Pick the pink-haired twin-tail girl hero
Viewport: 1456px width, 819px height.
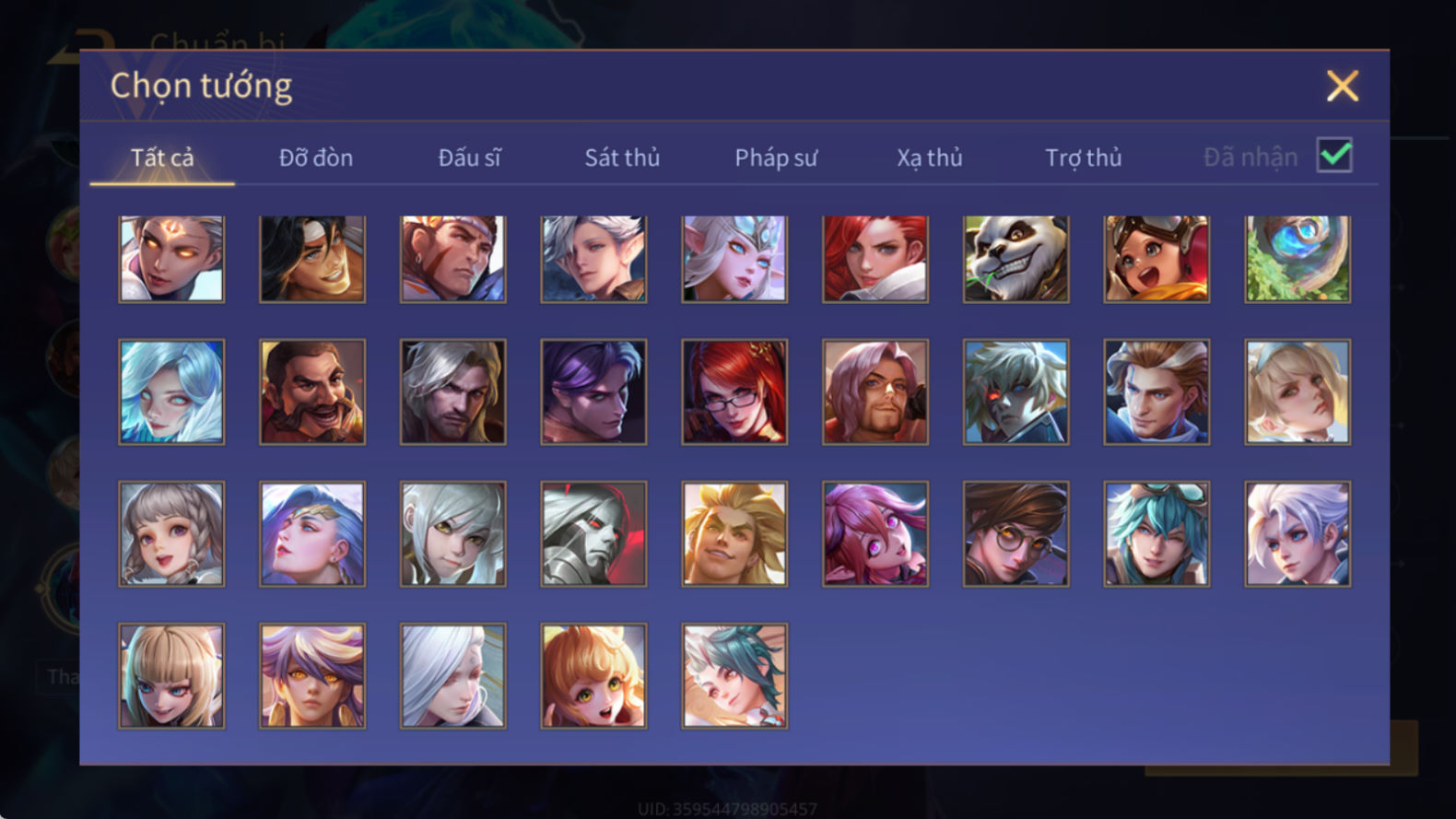(875, 533)
